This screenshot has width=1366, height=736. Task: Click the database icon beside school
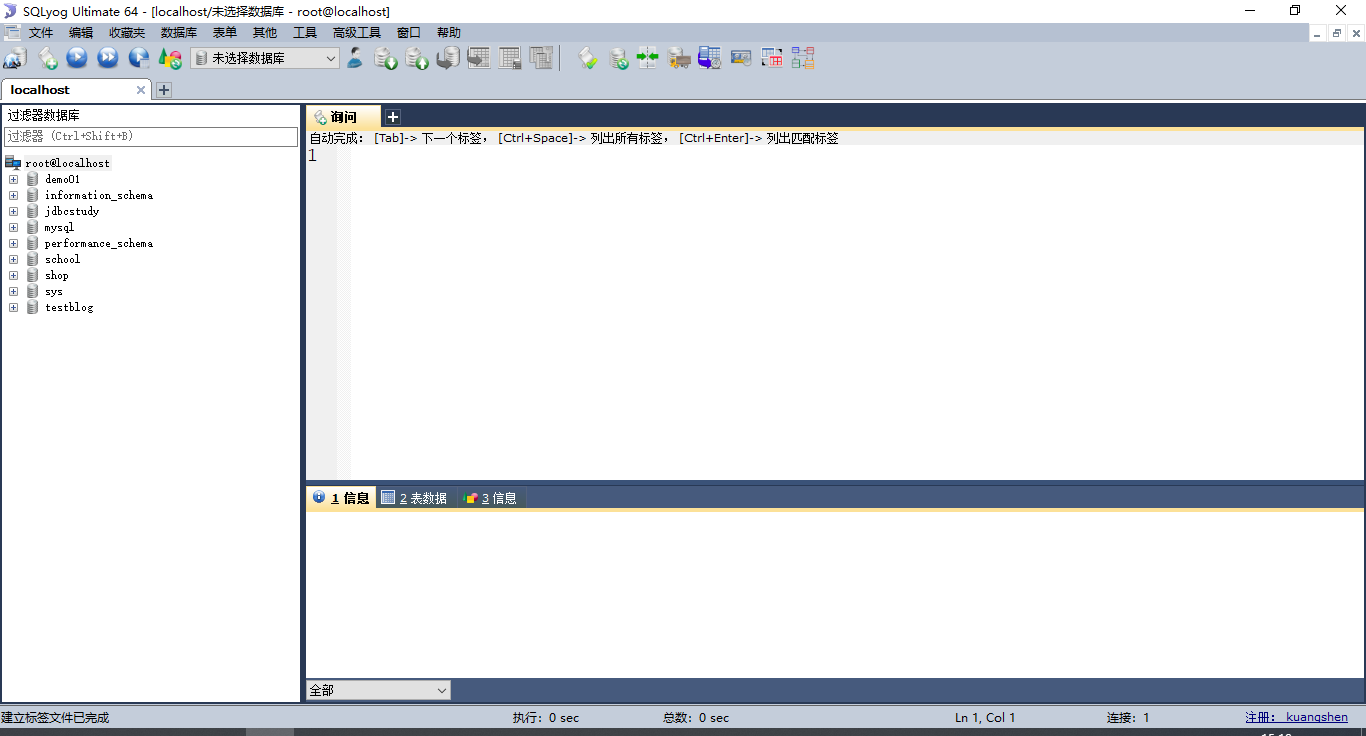point(33,259)
